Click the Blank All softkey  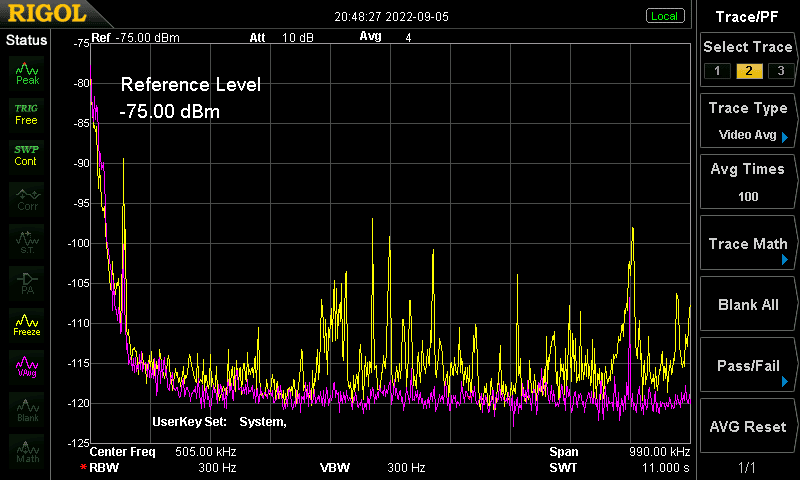(x=747, y=305)
